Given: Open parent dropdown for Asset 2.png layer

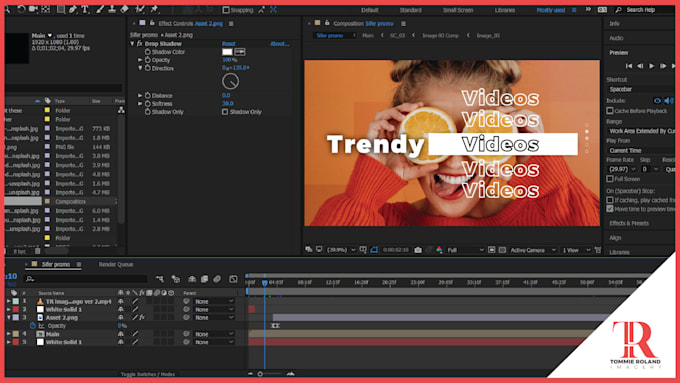Looking at the screenshot, I should [x=214, y=318].
